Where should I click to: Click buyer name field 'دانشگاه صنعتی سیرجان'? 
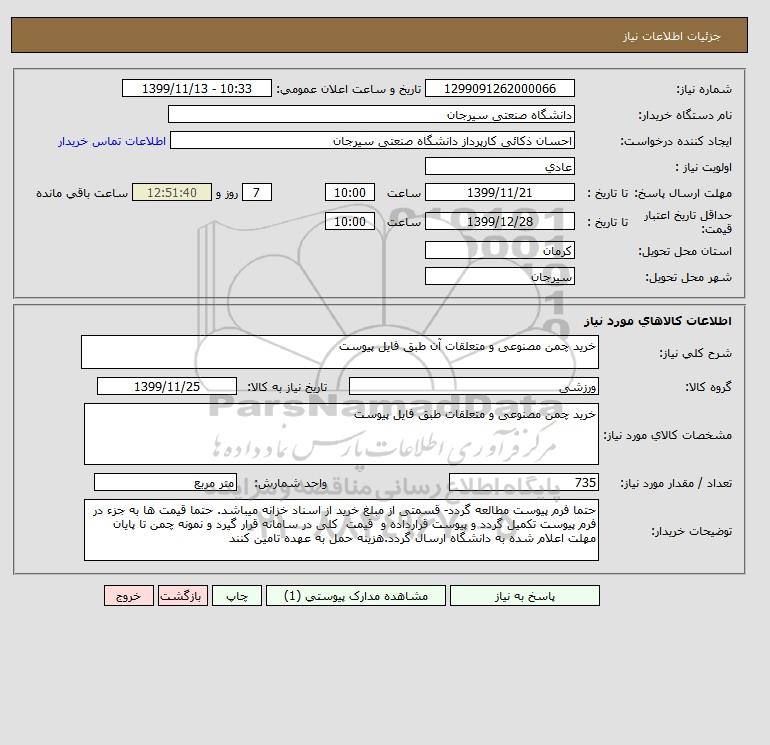(371, 114)
